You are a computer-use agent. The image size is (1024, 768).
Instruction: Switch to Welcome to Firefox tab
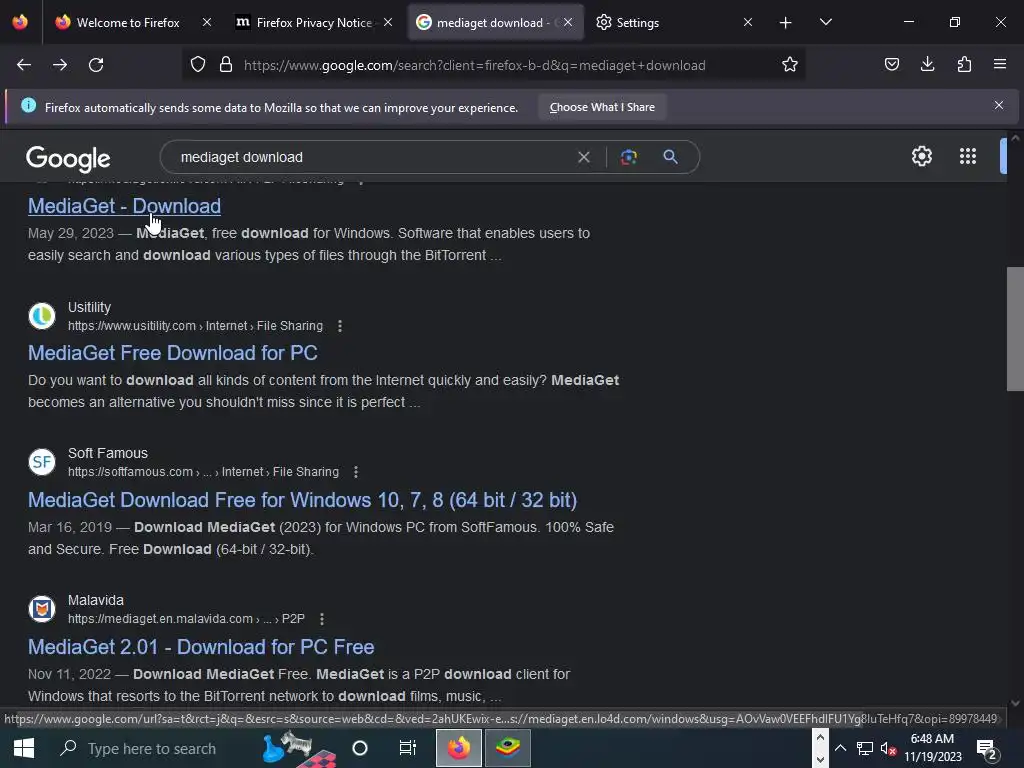128,23
